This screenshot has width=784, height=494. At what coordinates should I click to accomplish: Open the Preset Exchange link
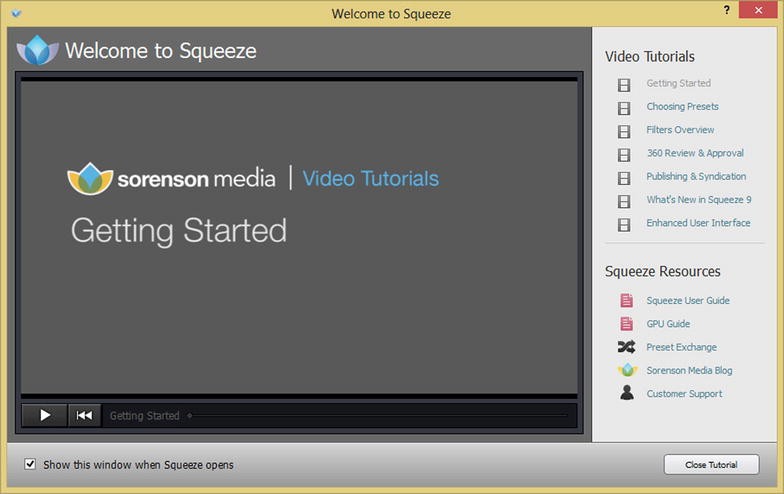pyautogui.click(x=681, y=346)
